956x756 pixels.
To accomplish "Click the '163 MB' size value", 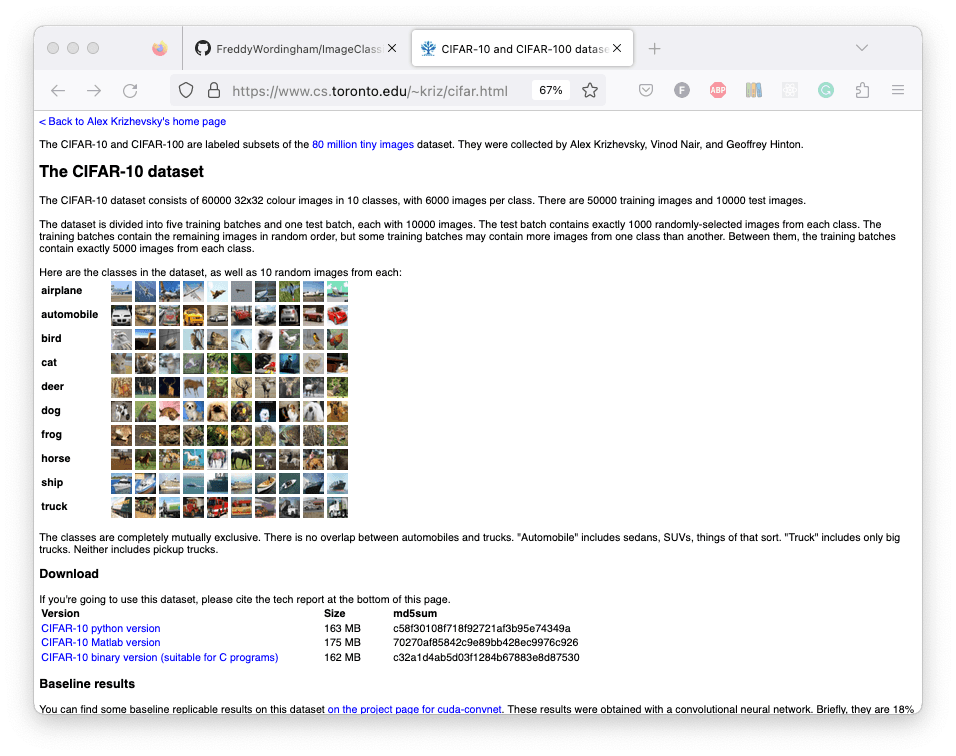I will pos(342,629).
